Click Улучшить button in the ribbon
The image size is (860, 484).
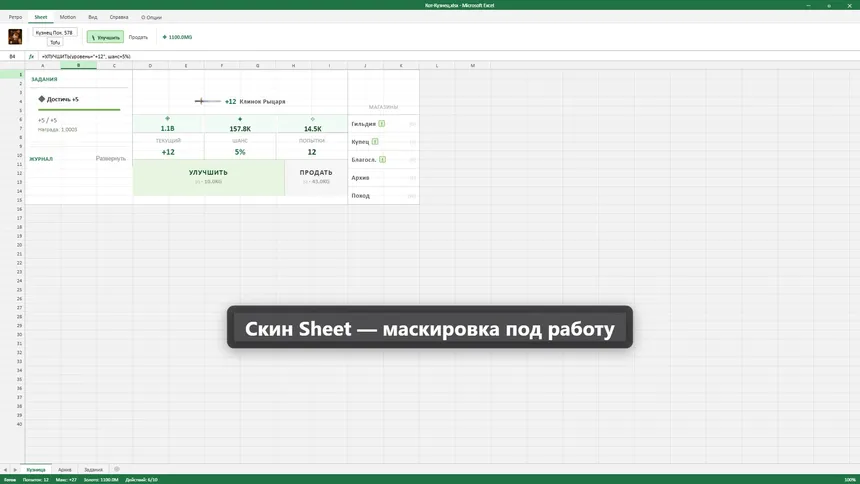pos(105,37)
